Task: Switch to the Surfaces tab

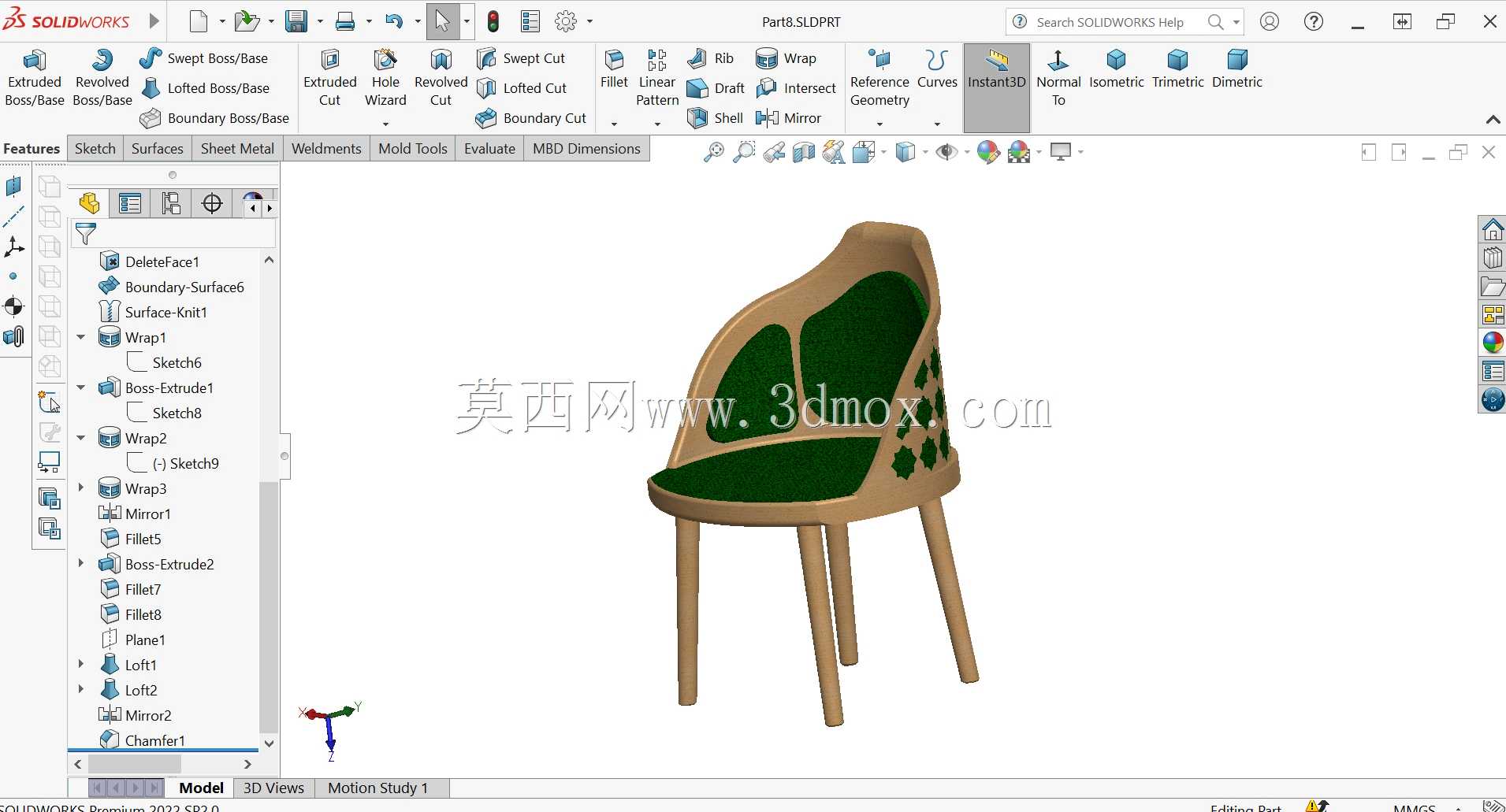Action: tap(158, 149)
